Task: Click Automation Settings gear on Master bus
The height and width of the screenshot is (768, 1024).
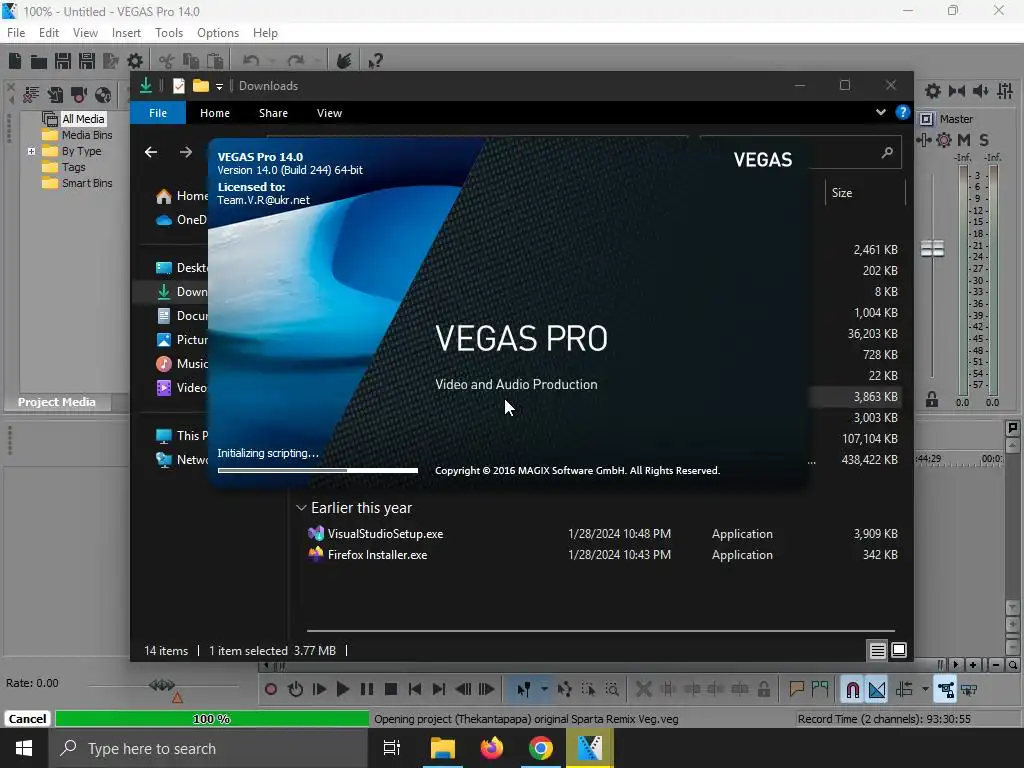Action: [x=944, y=140]
